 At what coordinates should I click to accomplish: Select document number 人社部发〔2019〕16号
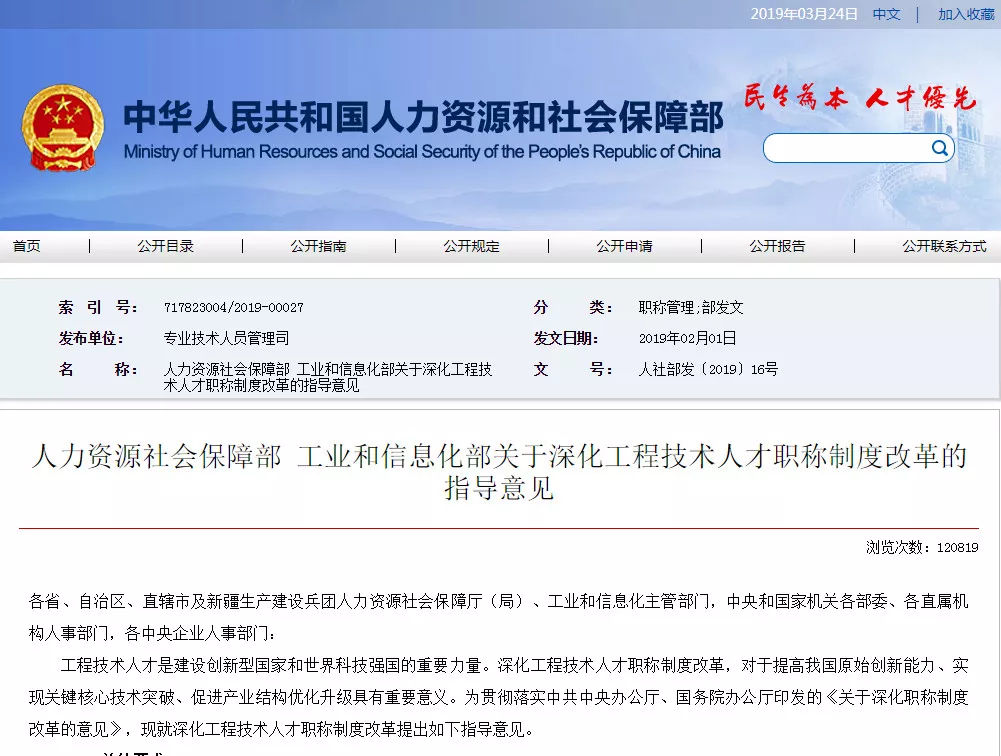[708, 369]
